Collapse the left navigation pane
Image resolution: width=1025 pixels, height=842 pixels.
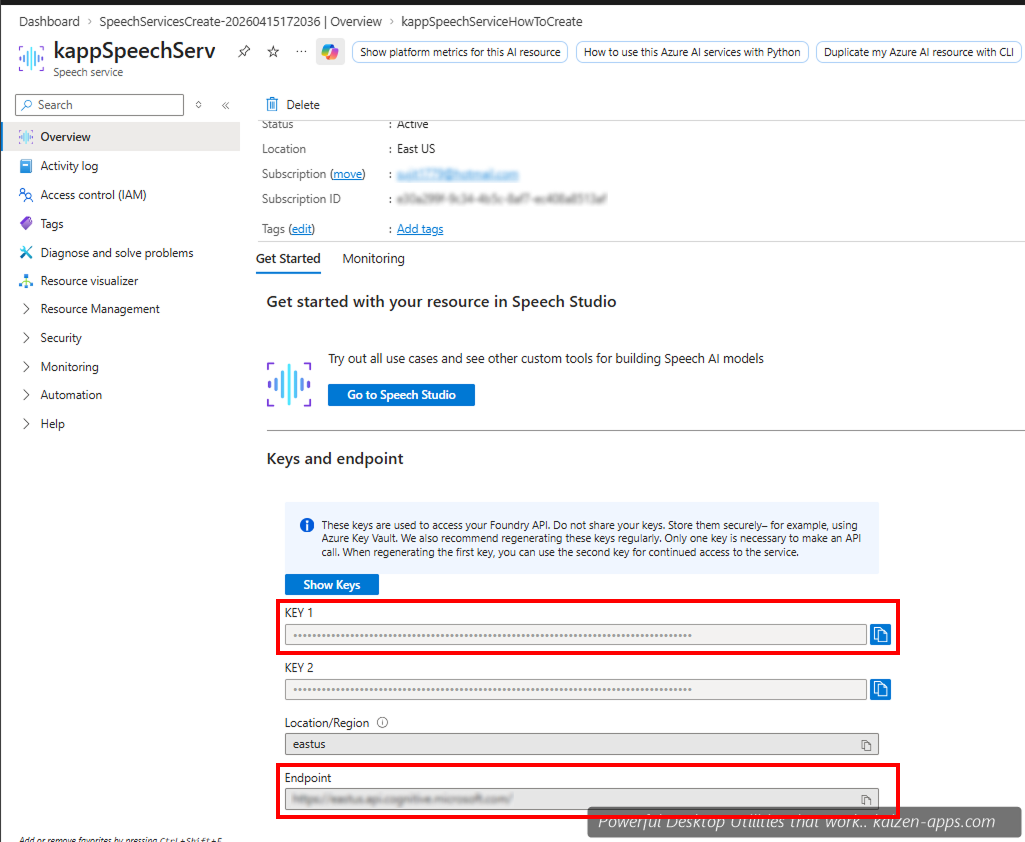(x=224, y=104)
